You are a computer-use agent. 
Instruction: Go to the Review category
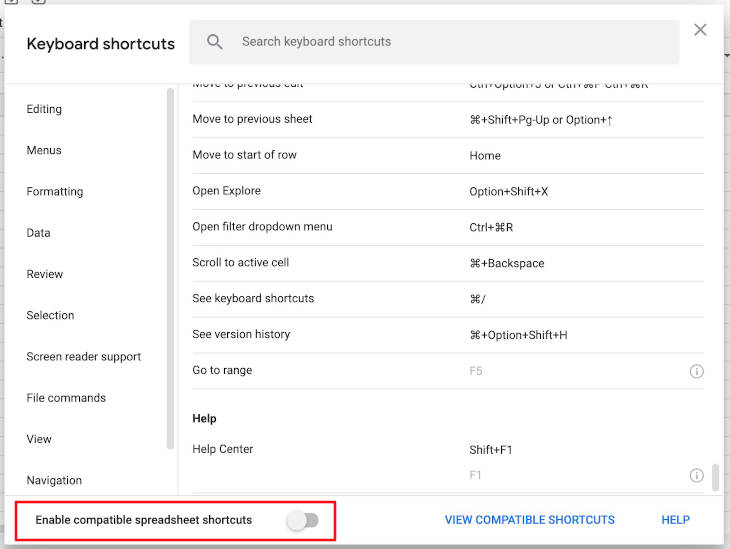(45, 274)
